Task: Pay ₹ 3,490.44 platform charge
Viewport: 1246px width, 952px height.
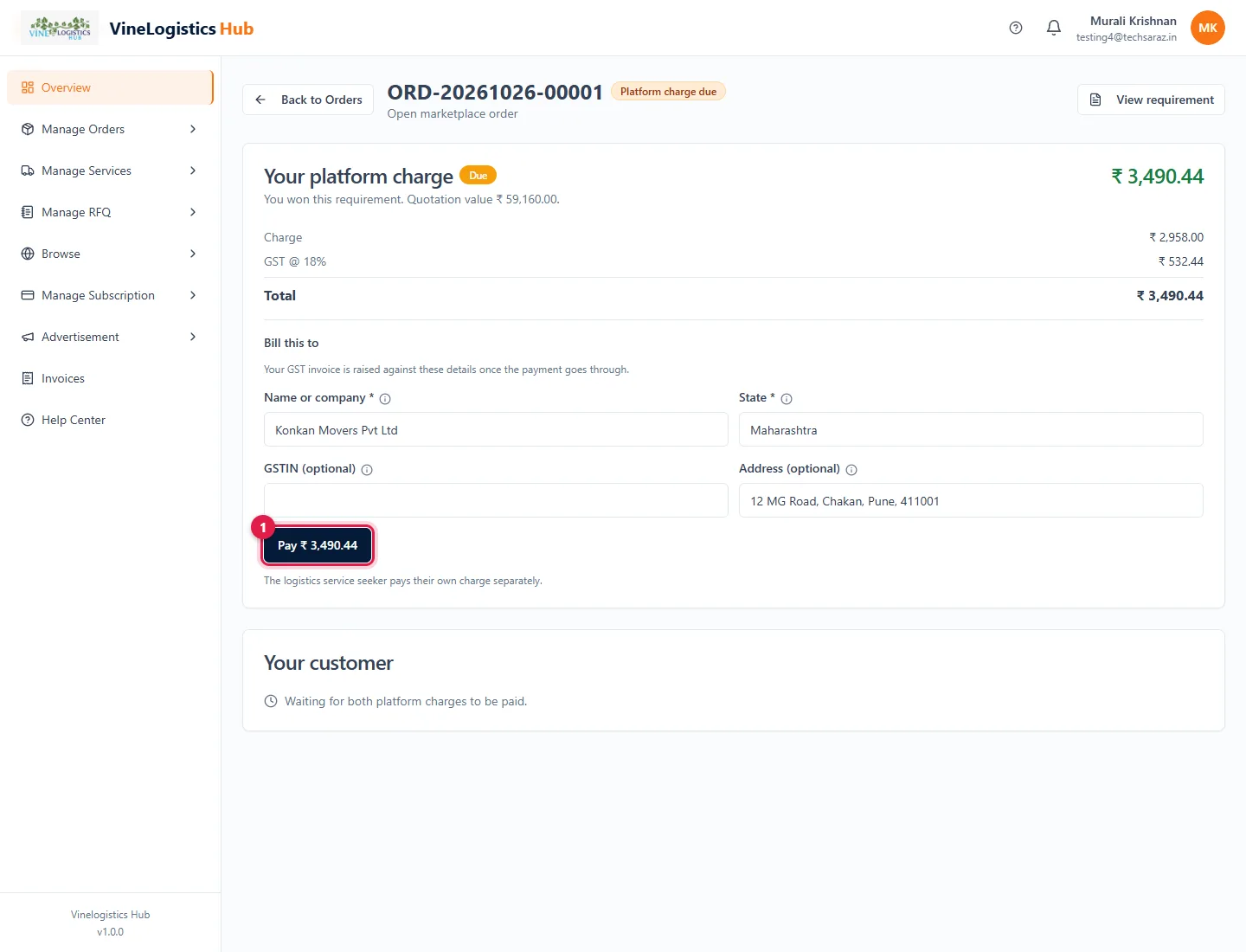Action: 318,545
